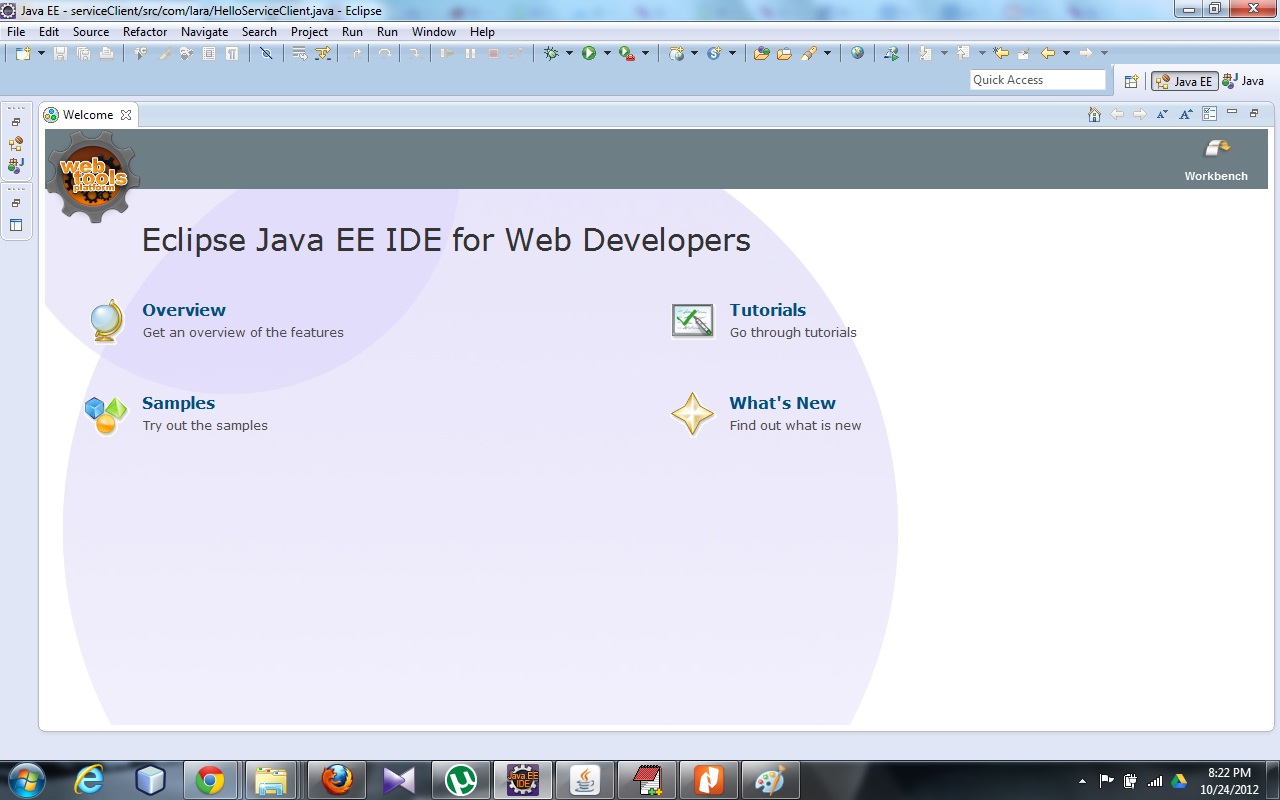Click the Web Tools Platform logo
Image resolution: width=1280 pixels, height=800 pixels.
click(x=93, y=176)
